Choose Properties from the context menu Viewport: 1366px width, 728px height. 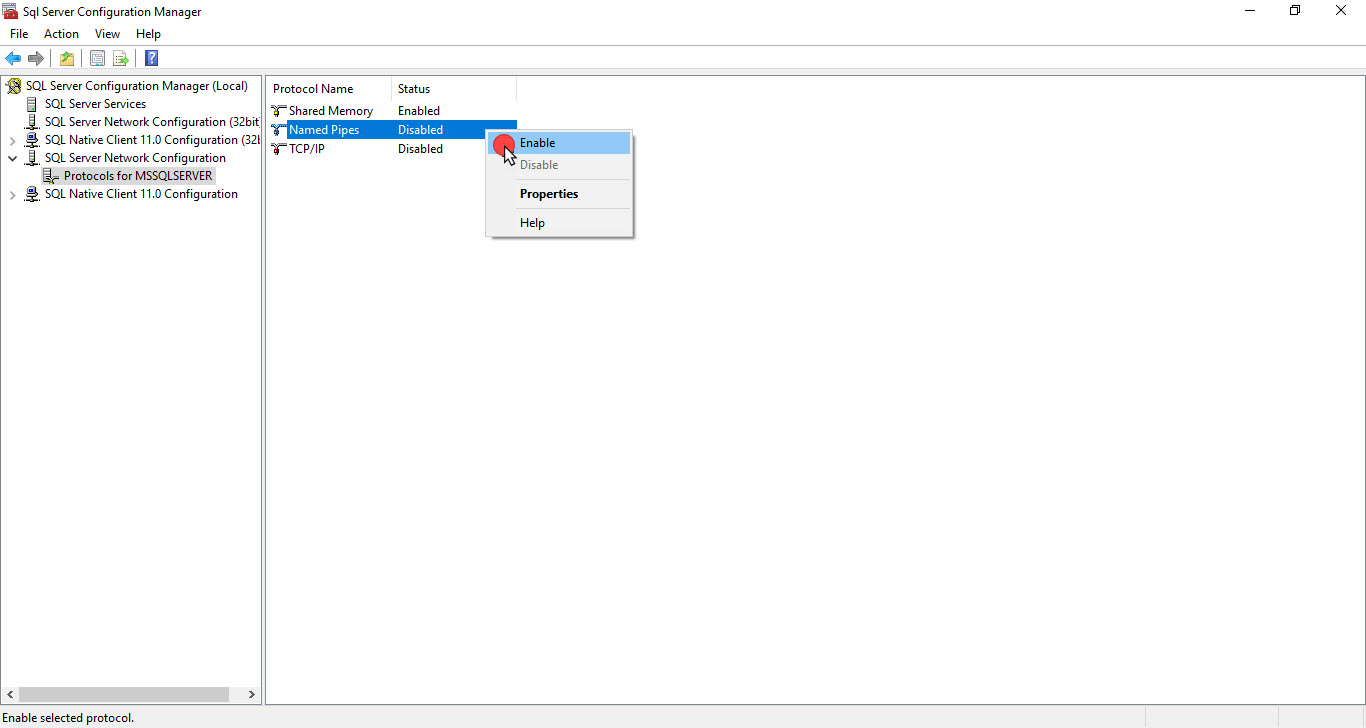(x=548, y=193)
